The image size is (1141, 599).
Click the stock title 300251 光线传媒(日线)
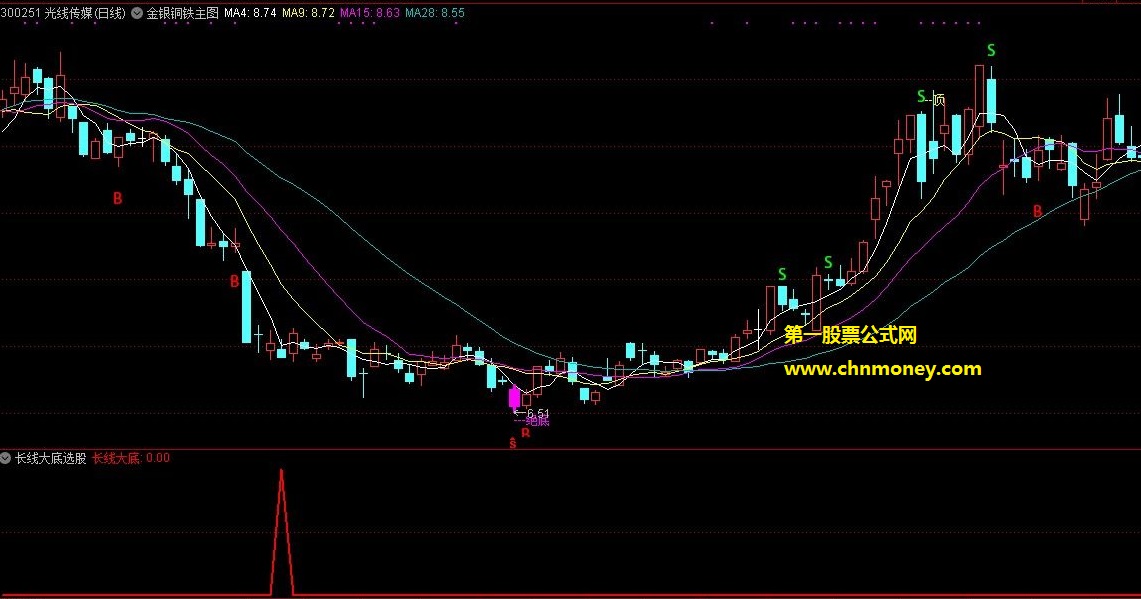63,13
